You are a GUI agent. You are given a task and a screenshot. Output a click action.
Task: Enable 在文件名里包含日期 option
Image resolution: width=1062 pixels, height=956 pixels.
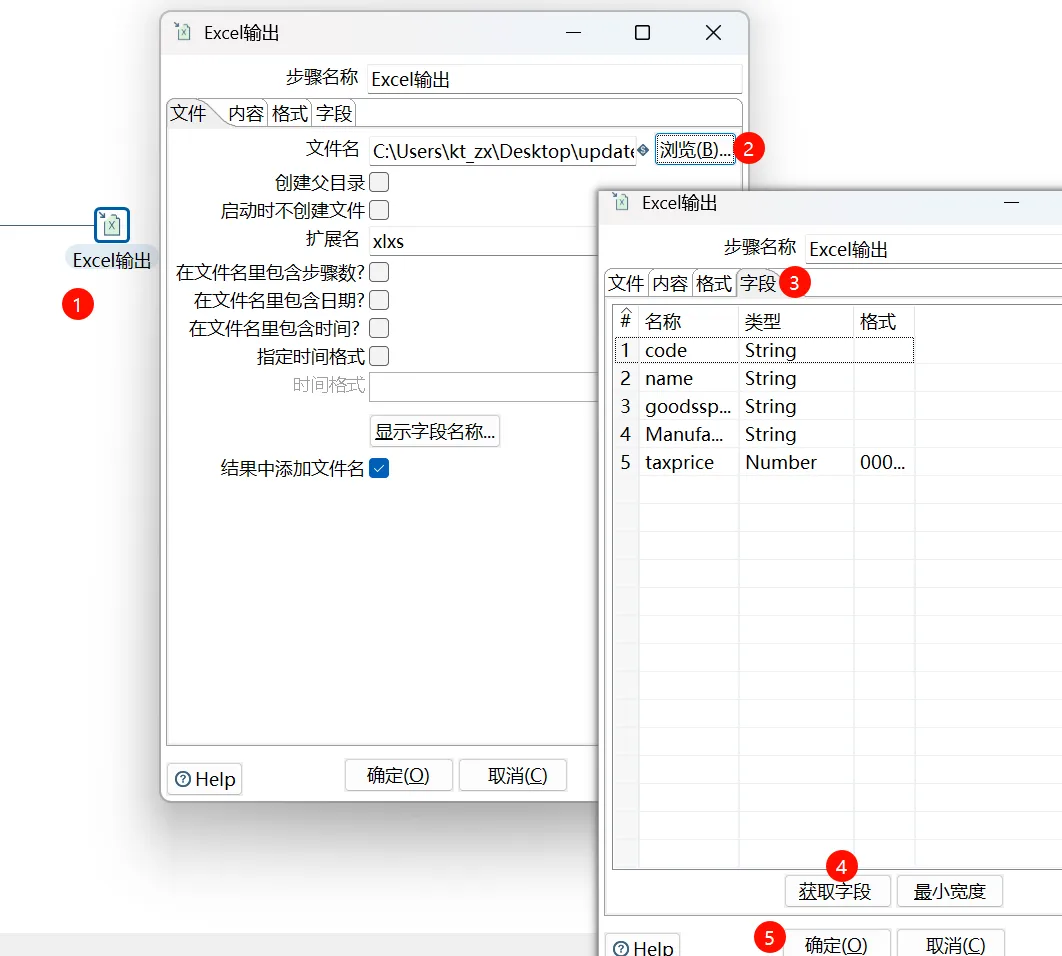(x=379, y=300)
